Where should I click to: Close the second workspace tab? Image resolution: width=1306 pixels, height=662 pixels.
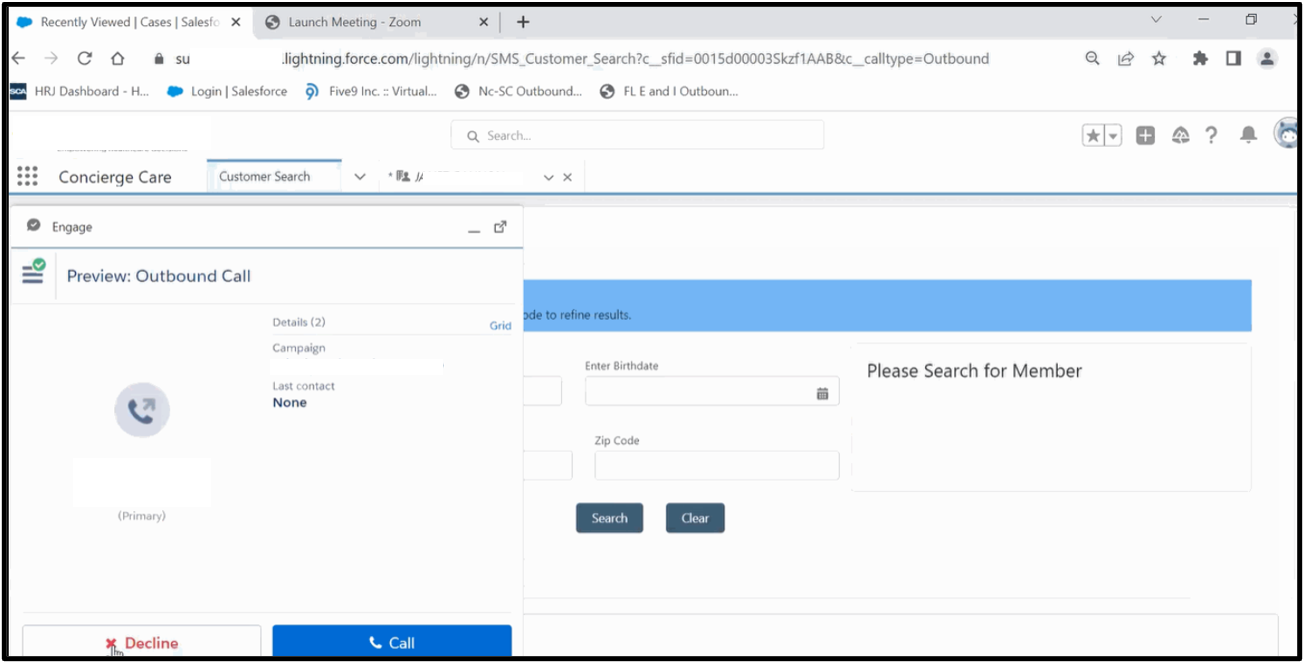coord(567,177)
